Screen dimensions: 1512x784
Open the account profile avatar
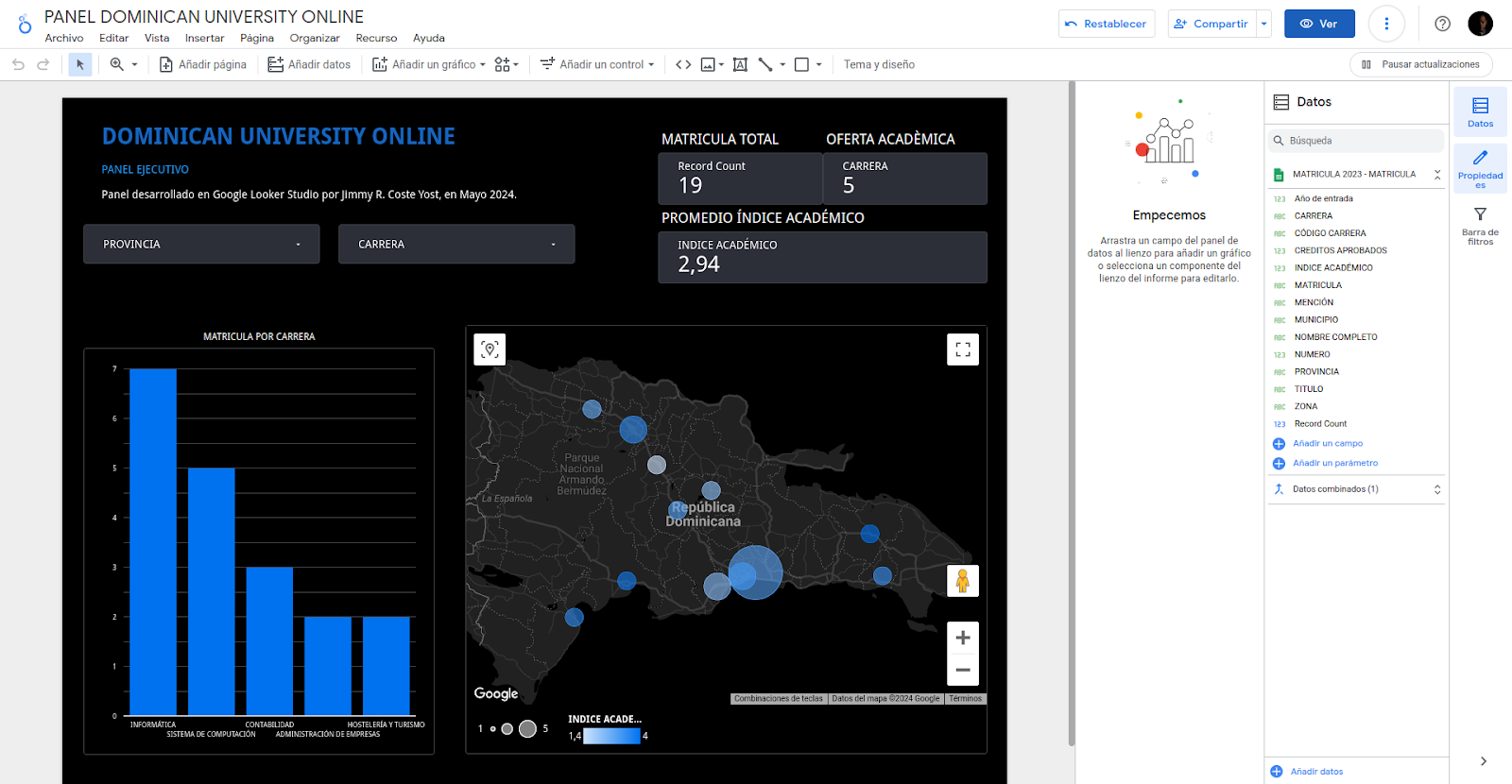[1480, 24]
